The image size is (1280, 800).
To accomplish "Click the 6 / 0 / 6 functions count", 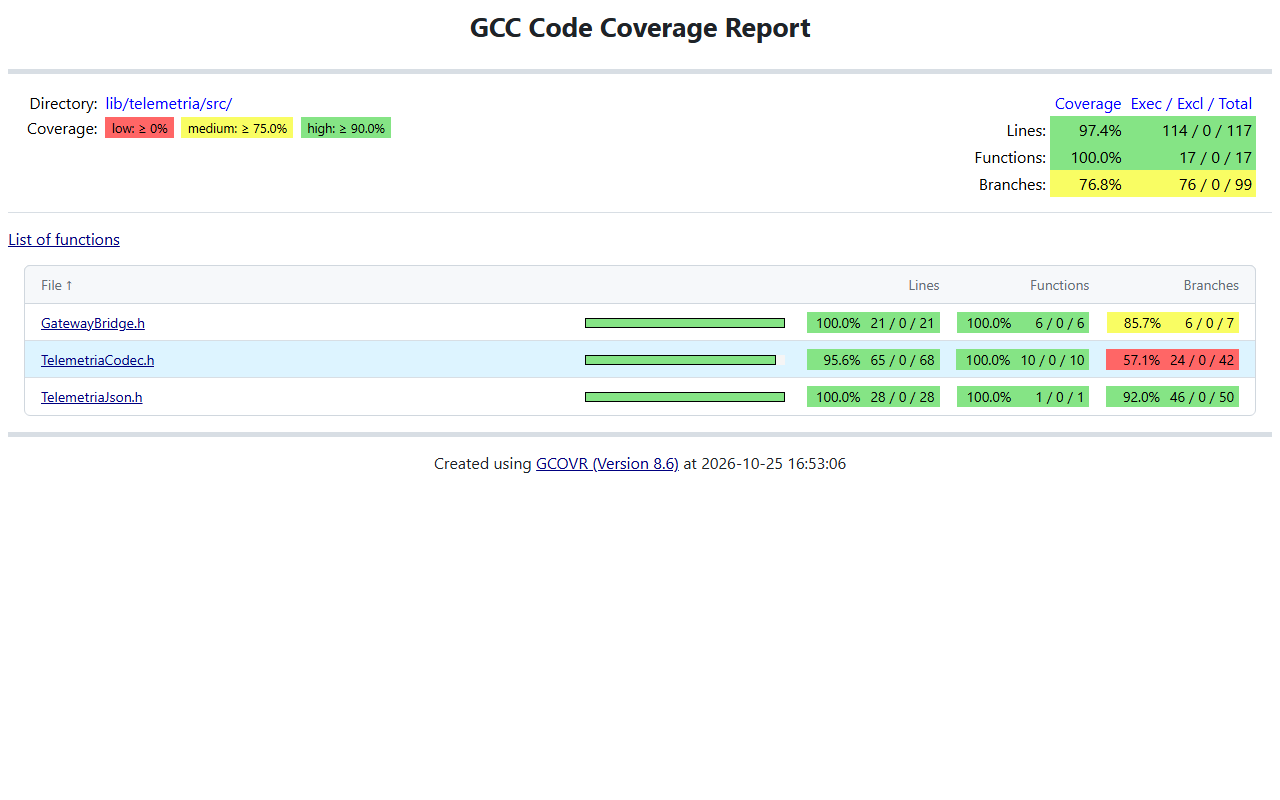I will 1060,323.
